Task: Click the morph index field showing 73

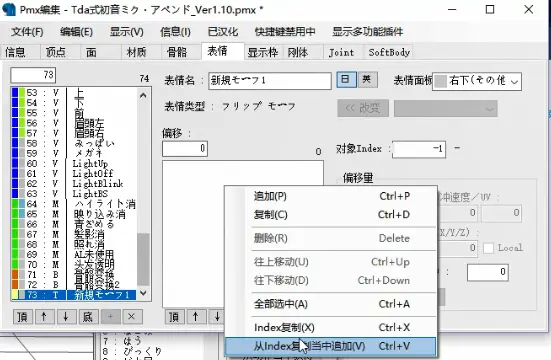Action: (x=33, y=75)
